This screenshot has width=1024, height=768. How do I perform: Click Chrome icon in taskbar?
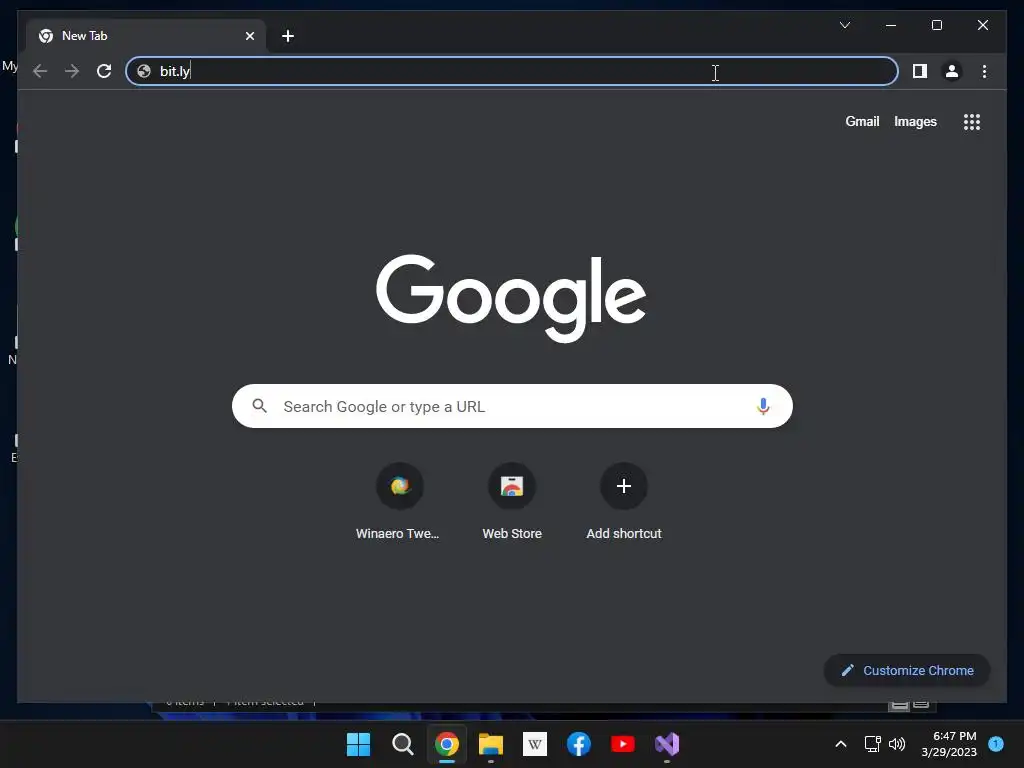pos(447,744)
